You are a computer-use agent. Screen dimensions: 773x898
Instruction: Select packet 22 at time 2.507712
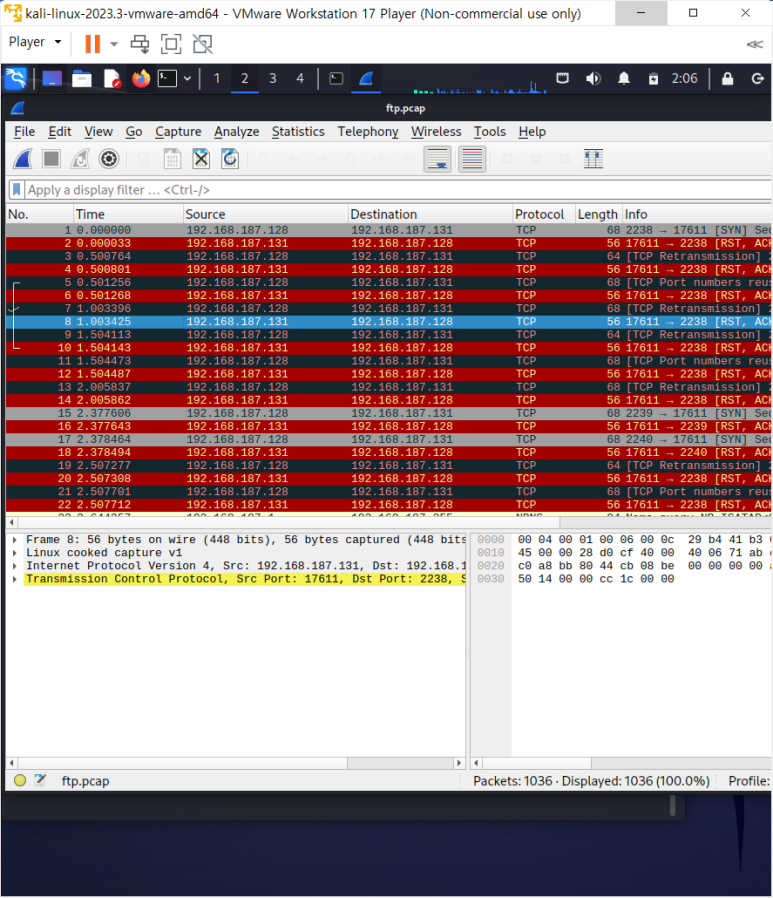388,505
